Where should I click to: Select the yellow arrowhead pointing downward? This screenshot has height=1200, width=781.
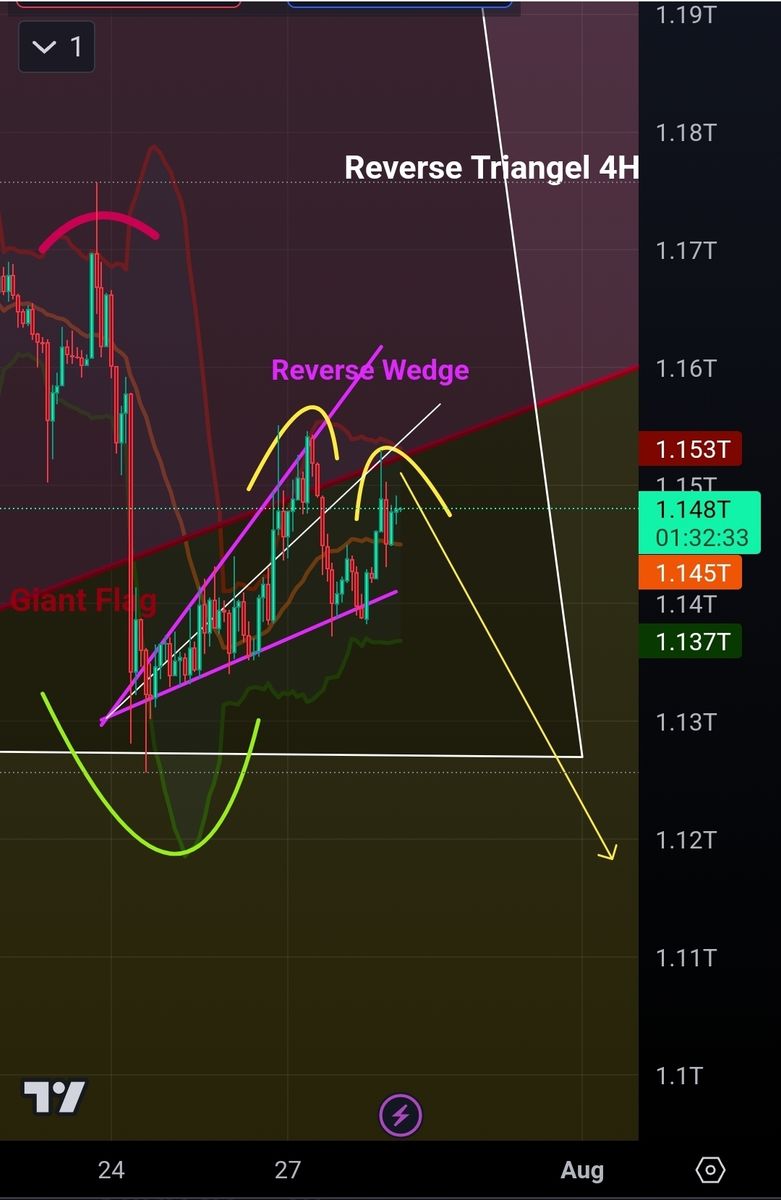(x=607, y=851)
